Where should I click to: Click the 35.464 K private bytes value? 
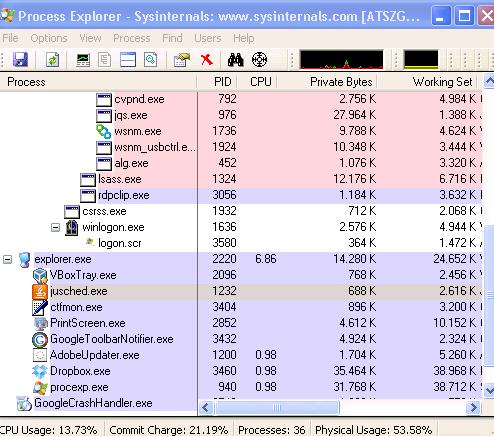(354, 371)
